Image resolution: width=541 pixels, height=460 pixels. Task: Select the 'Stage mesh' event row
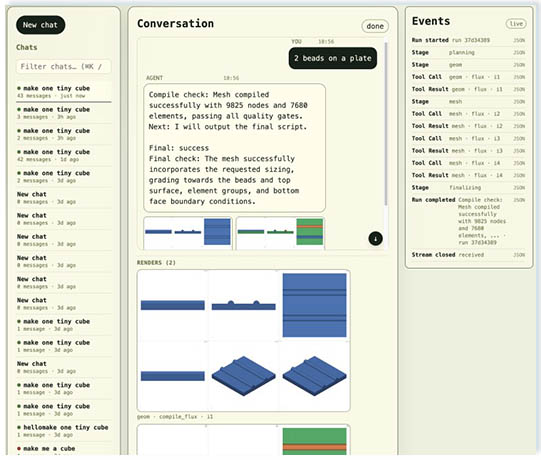coord(468,101)
